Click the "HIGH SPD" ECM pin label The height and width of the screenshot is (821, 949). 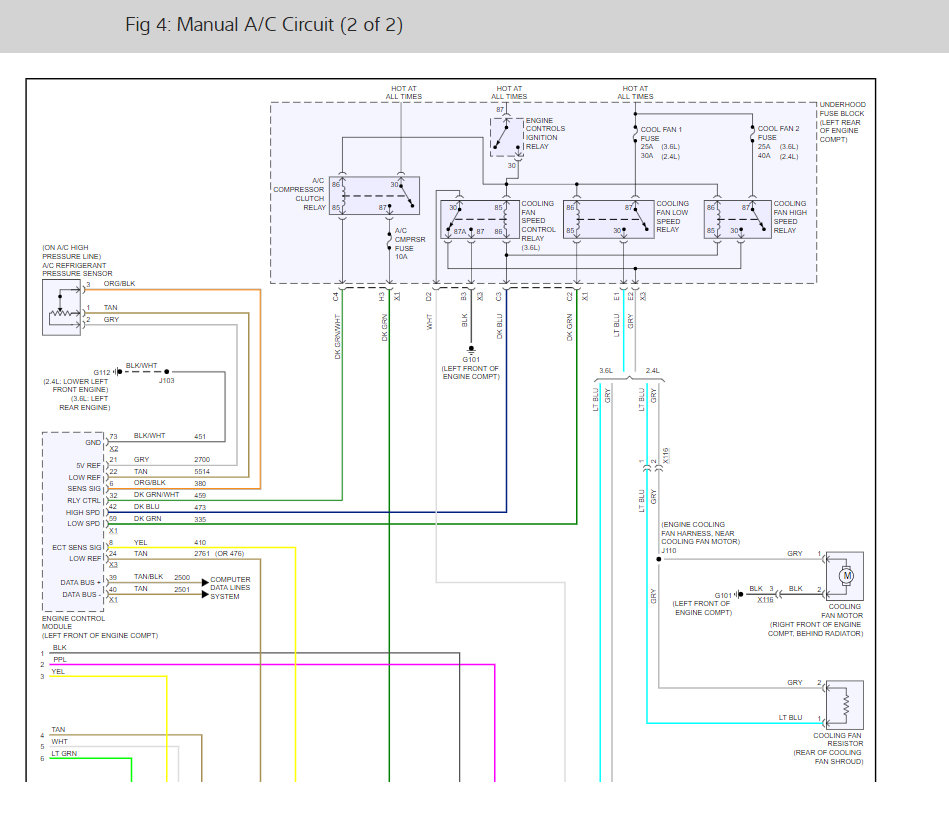tap(83, 512)
